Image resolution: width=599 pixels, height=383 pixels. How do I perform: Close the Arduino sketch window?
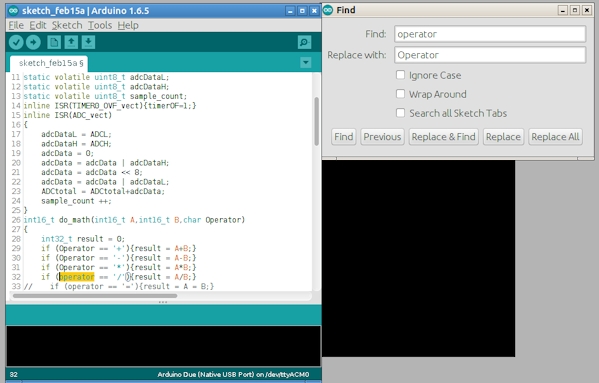coord(314,11)
